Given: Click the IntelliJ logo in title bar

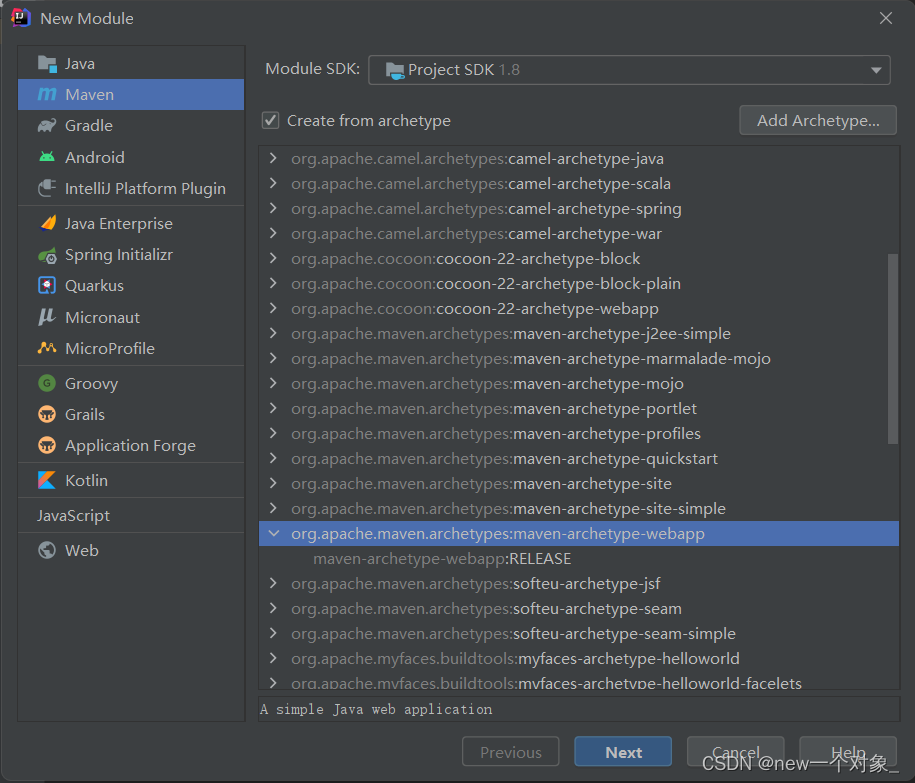Looking at the screenshot, I should point(20,18).
